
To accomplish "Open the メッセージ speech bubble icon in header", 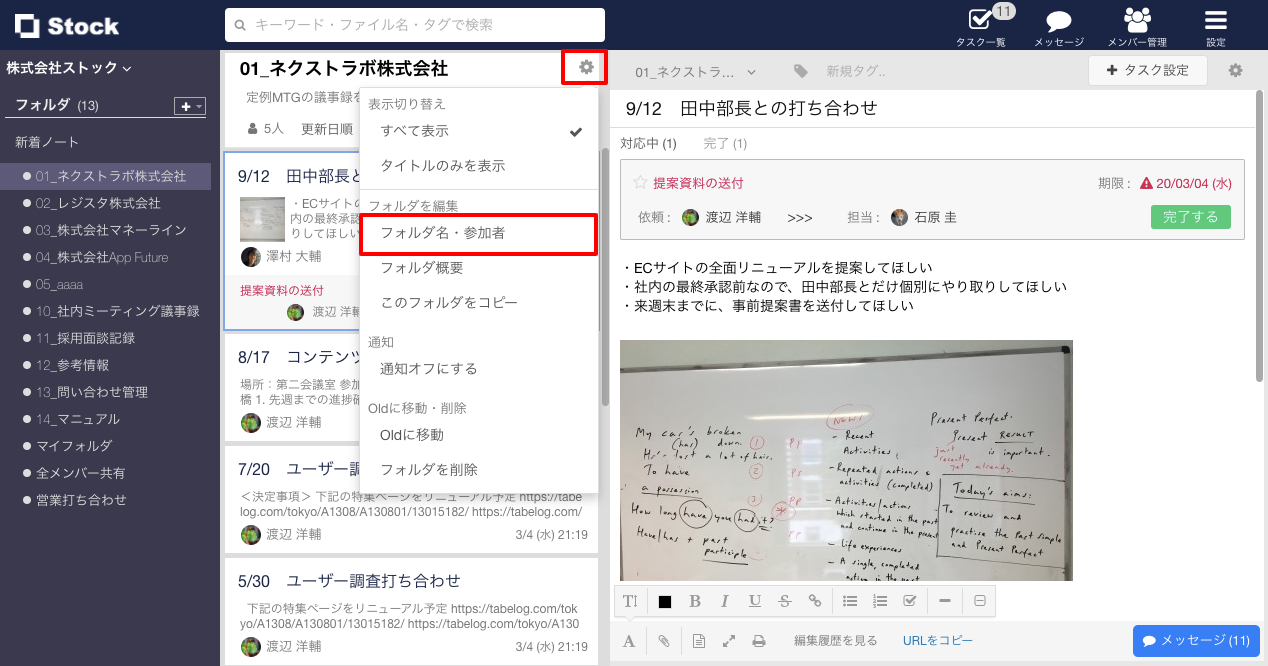I will 1059,24.
